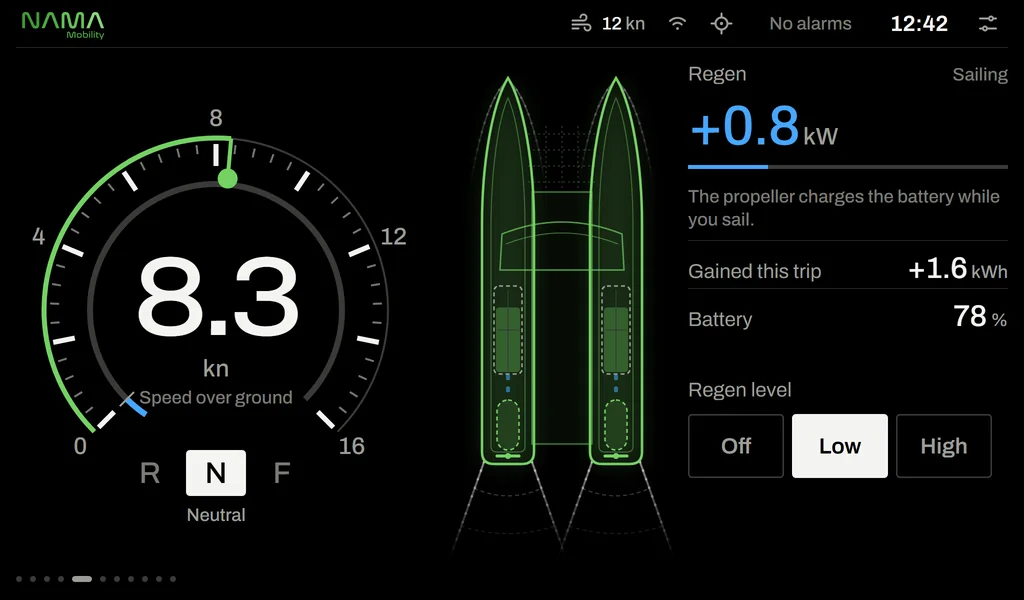Image resolution: width=1024 pixels, height=600 pixels.
Task: Click the green speed gauge needle dot
Action: click(227, 178)
